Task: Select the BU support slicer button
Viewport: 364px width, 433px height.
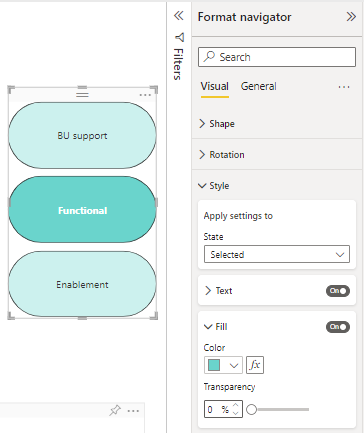Action: tap(82, 135)
